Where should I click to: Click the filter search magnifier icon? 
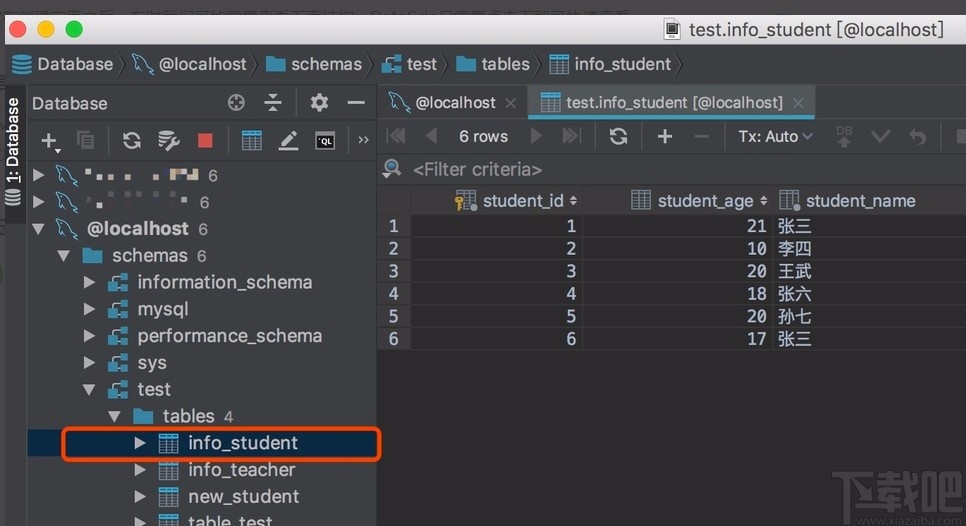(392, 169)
